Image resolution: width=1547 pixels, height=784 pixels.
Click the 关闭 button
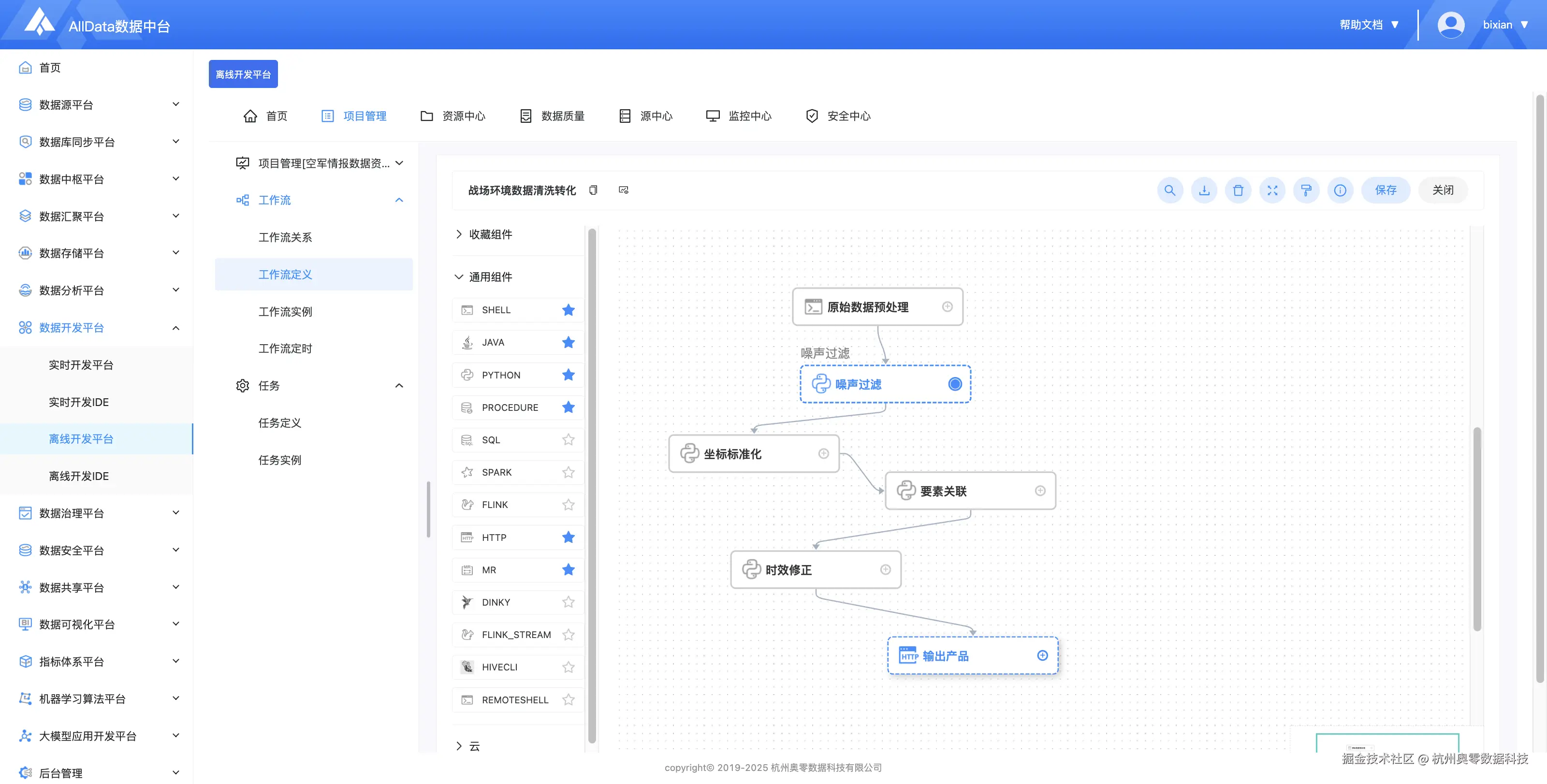click(x=1443, y=190)
